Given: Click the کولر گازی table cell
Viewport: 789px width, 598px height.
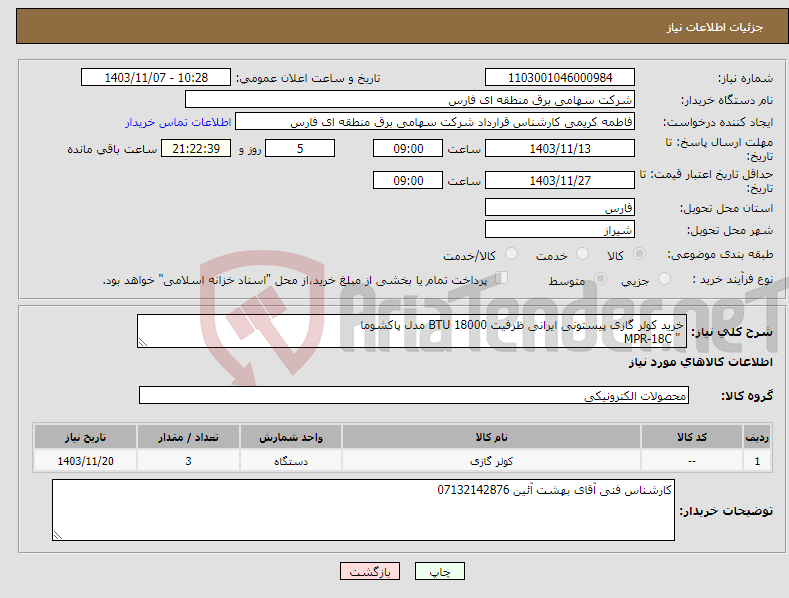Looking at the screenshot, I should coord(491,461).
